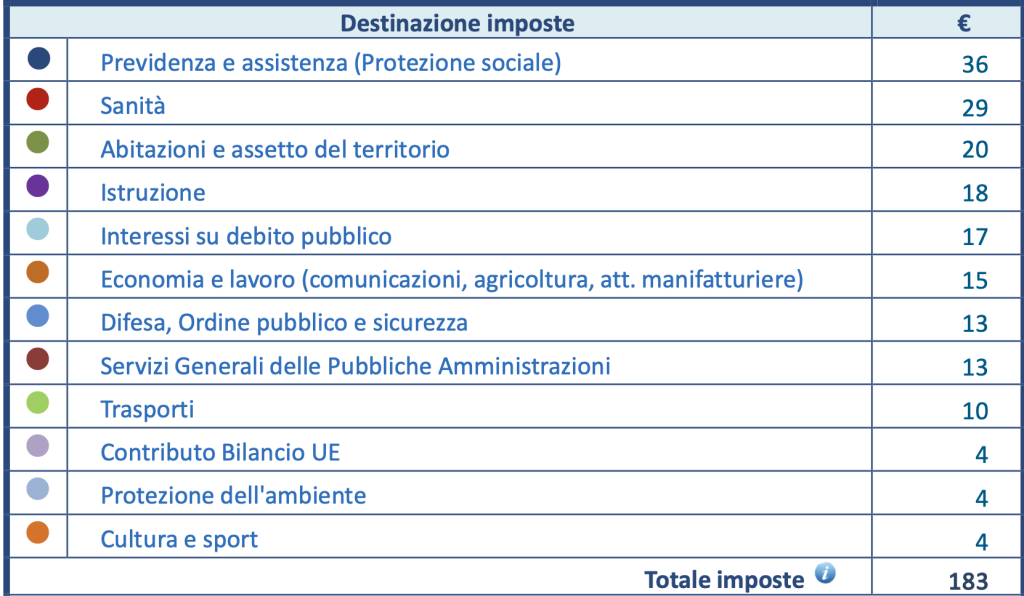Screen dimensions: 1024x596
Task: Click the orange Economia e lavoro dot
Action: pos(37,272)
